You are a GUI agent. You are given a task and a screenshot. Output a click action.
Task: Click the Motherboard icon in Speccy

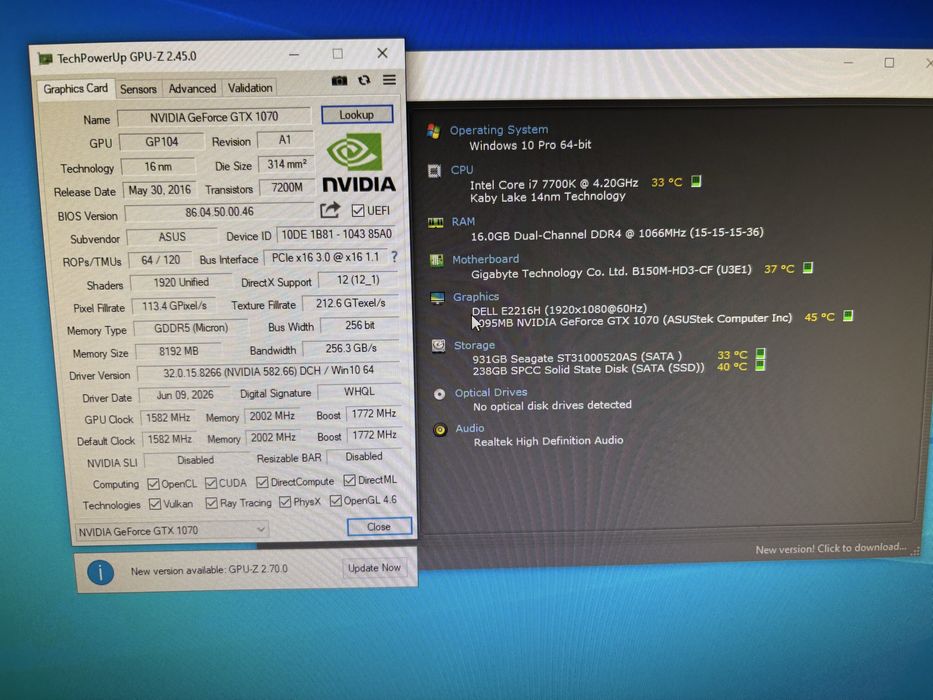437,260
